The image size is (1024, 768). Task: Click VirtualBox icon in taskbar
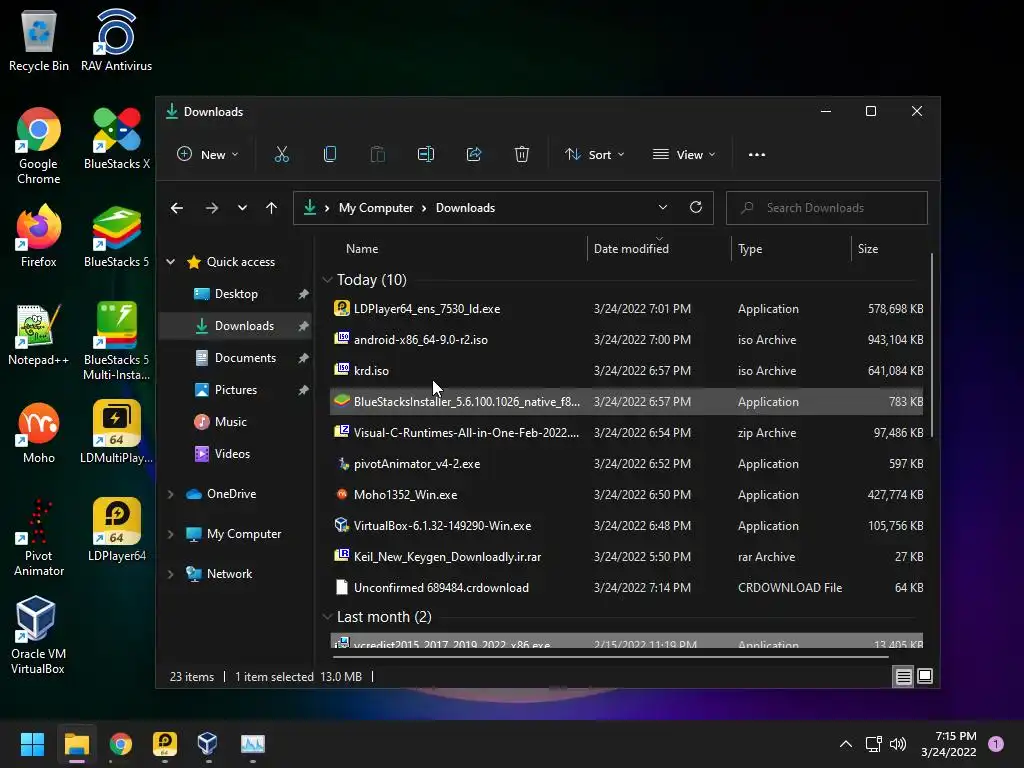click(x=208, y=744)
